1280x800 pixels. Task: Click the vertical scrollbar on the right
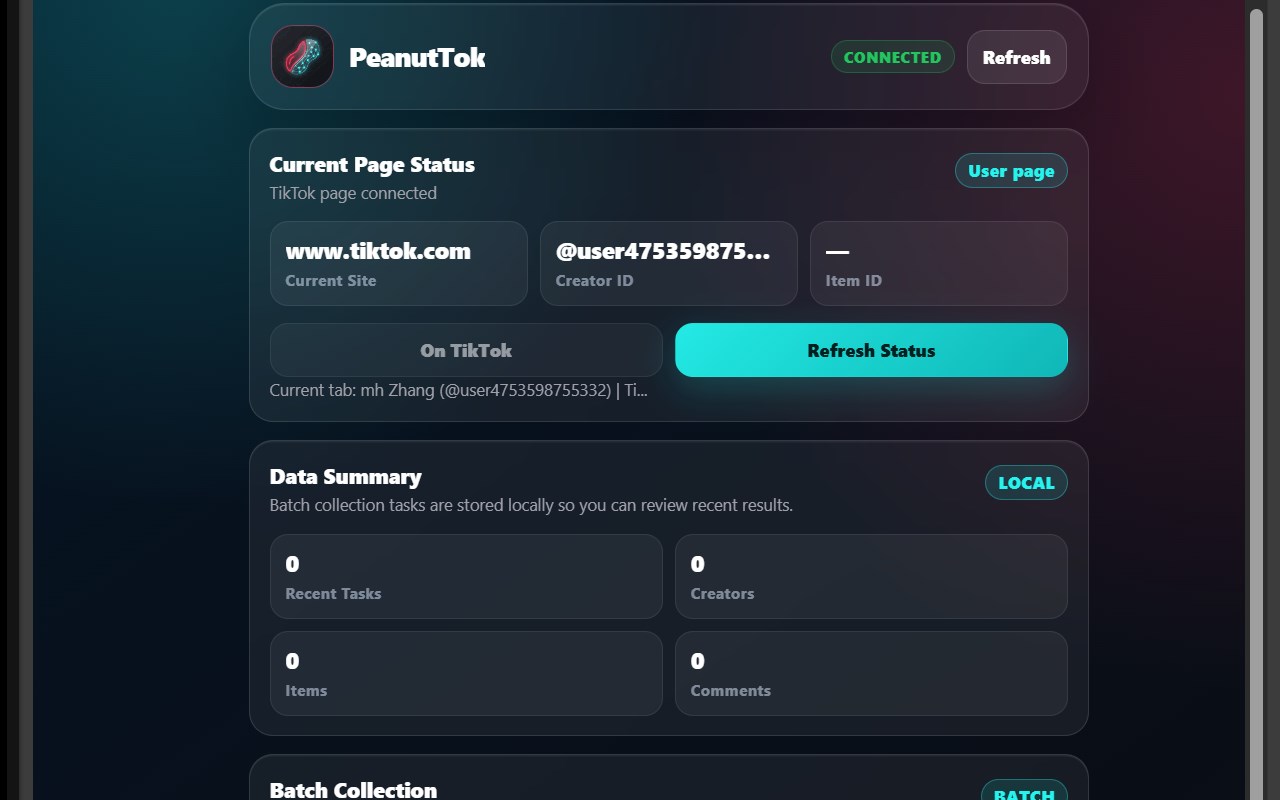pos(1257,400)
